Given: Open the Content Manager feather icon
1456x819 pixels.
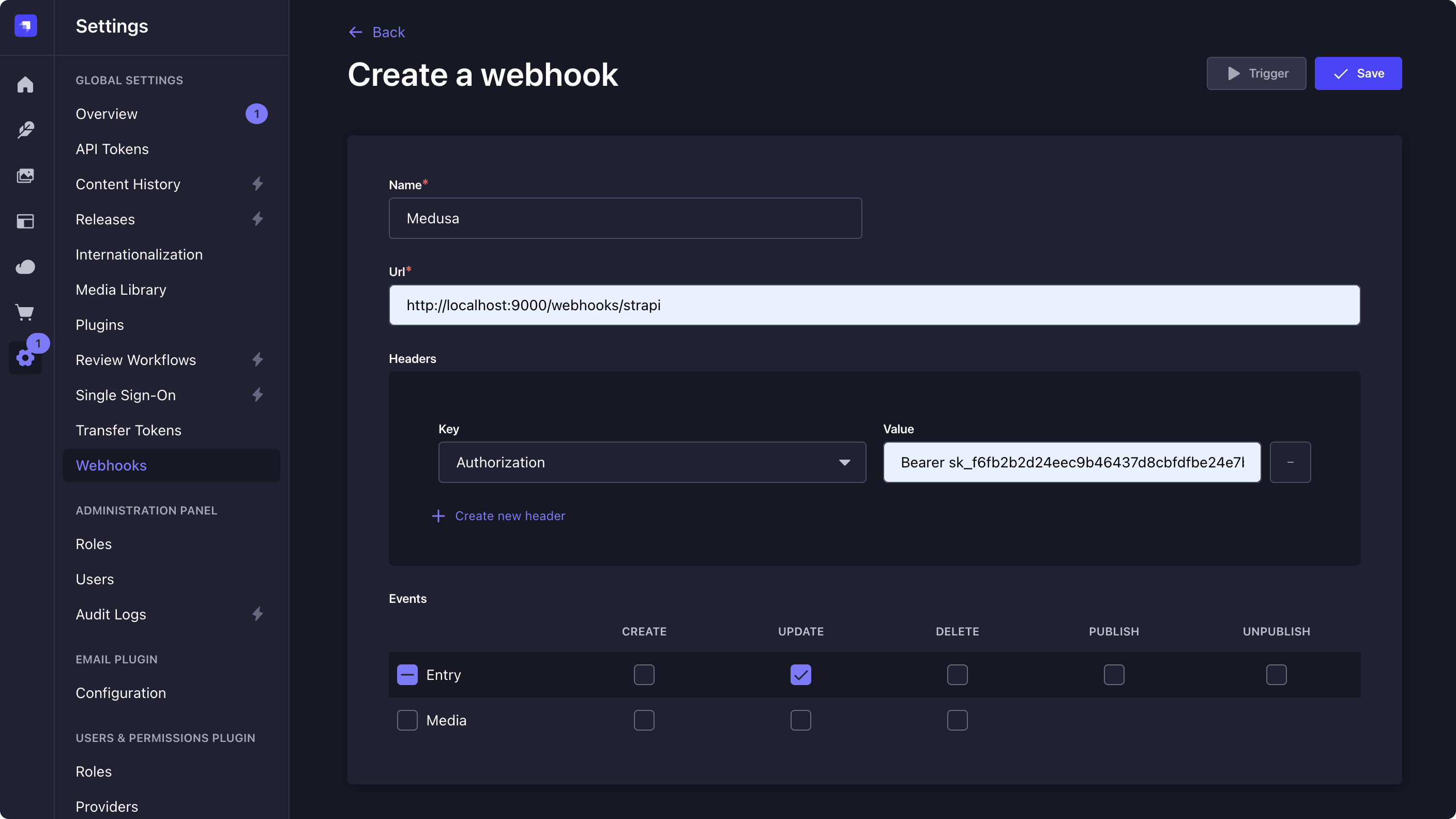Looking at the screenshot, I should point(25,130).
